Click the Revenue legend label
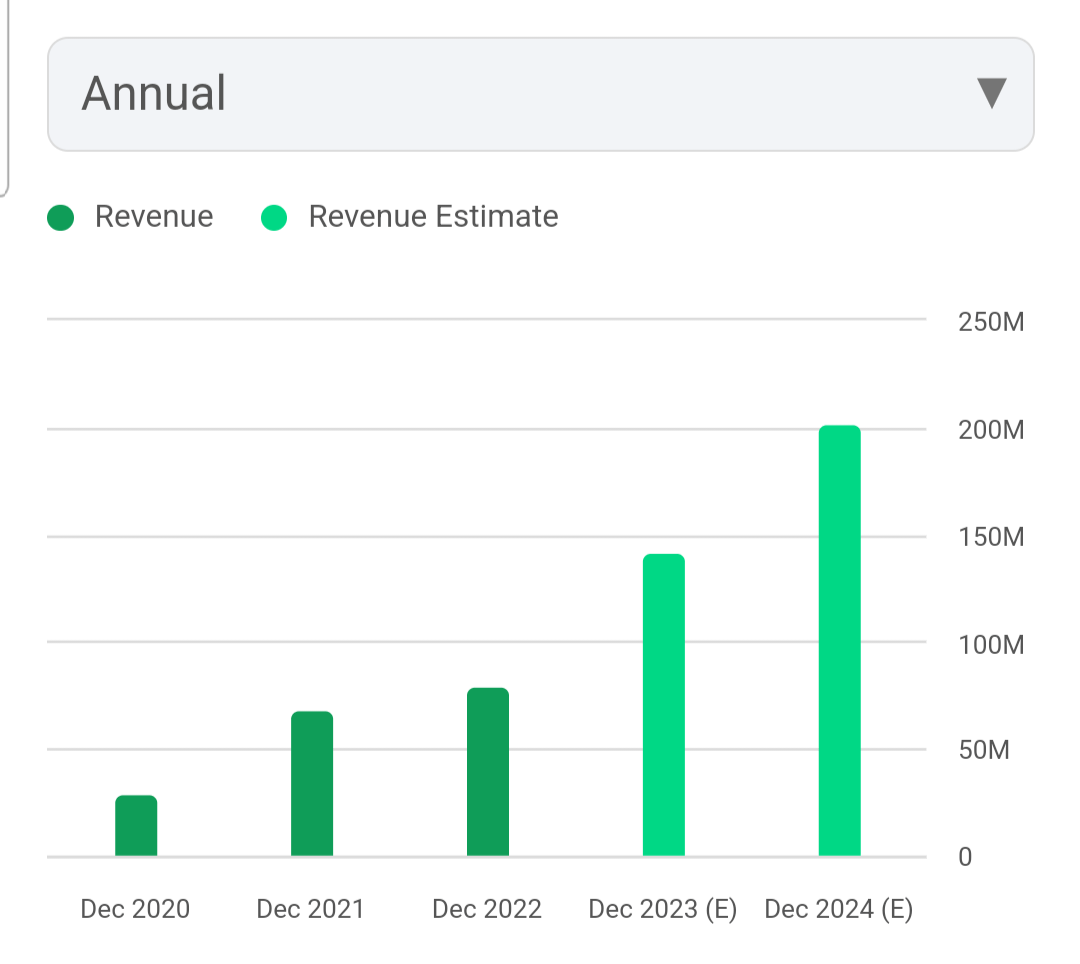Screen dimensions: 1080x964 [154, 216]
